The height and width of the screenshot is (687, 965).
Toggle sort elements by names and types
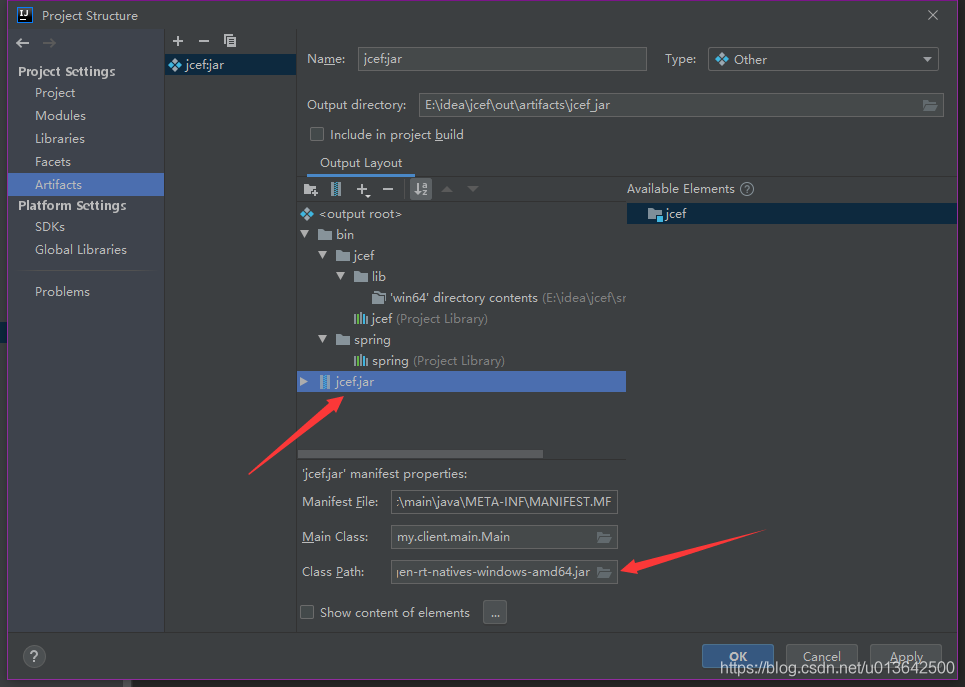(421, 189)
